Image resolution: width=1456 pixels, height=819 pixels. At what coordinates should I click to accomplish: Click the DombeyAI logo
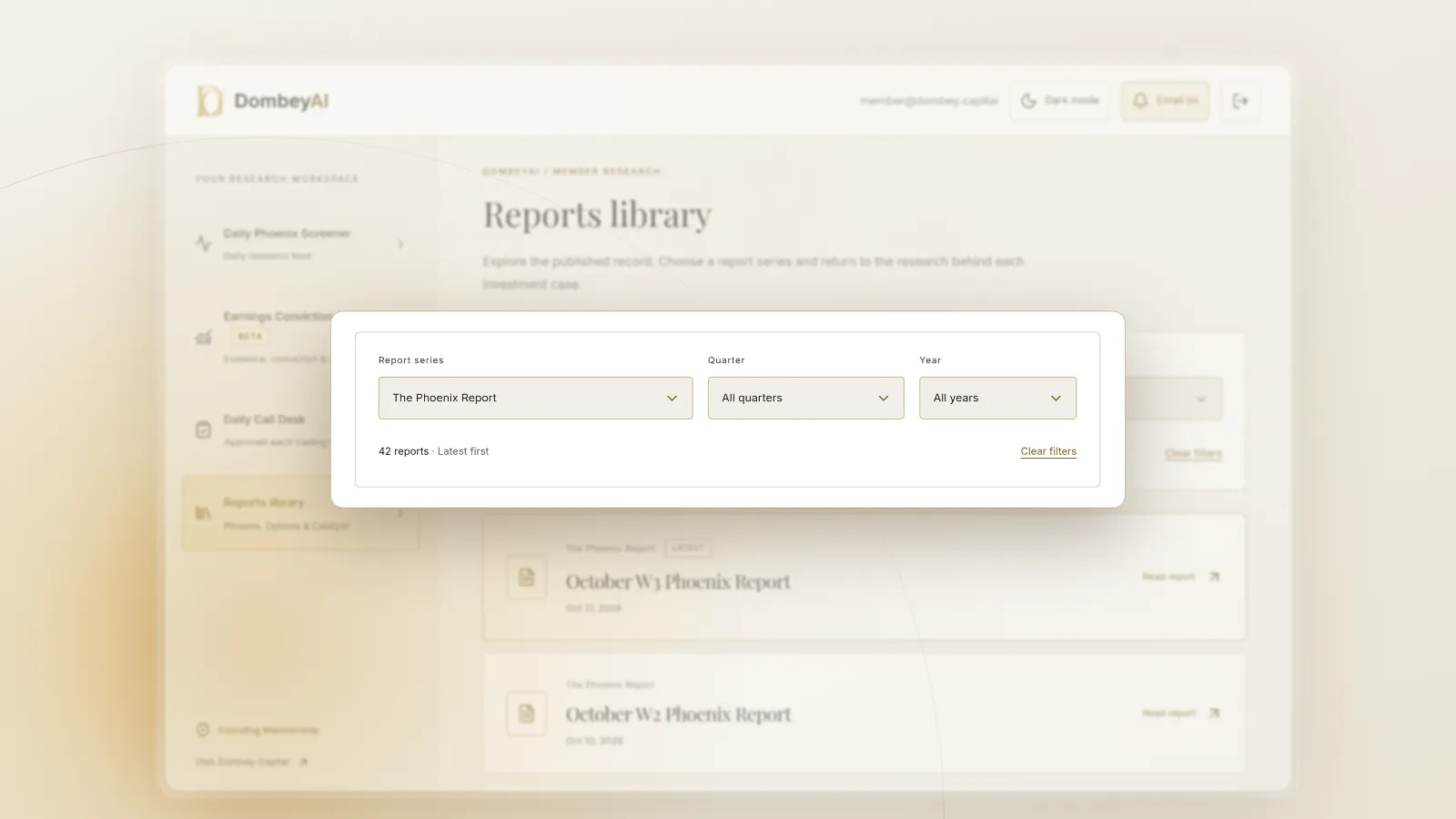pos(262,101)
